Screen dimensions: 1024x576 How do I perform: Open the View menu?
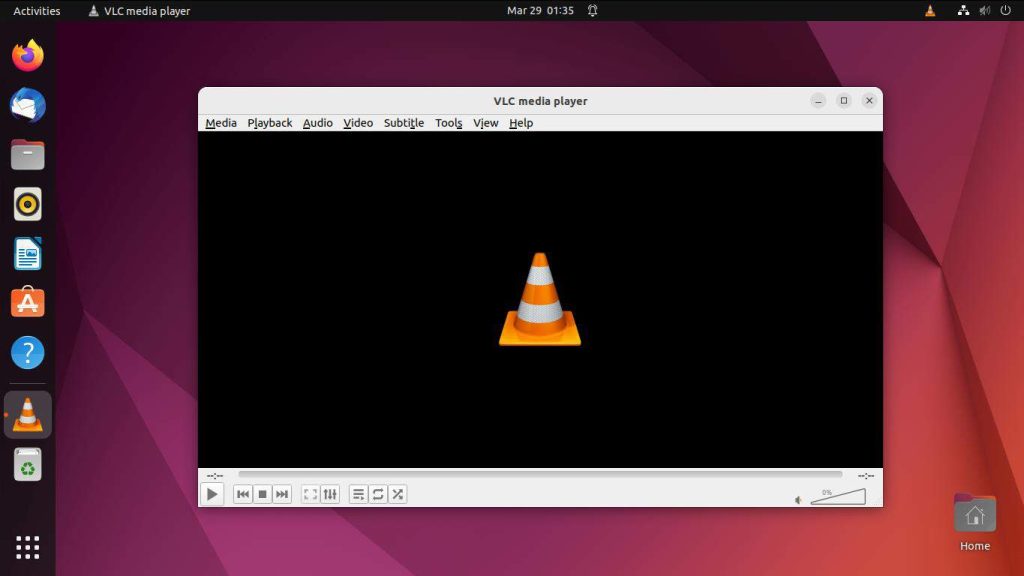click(x=485, y=123)
